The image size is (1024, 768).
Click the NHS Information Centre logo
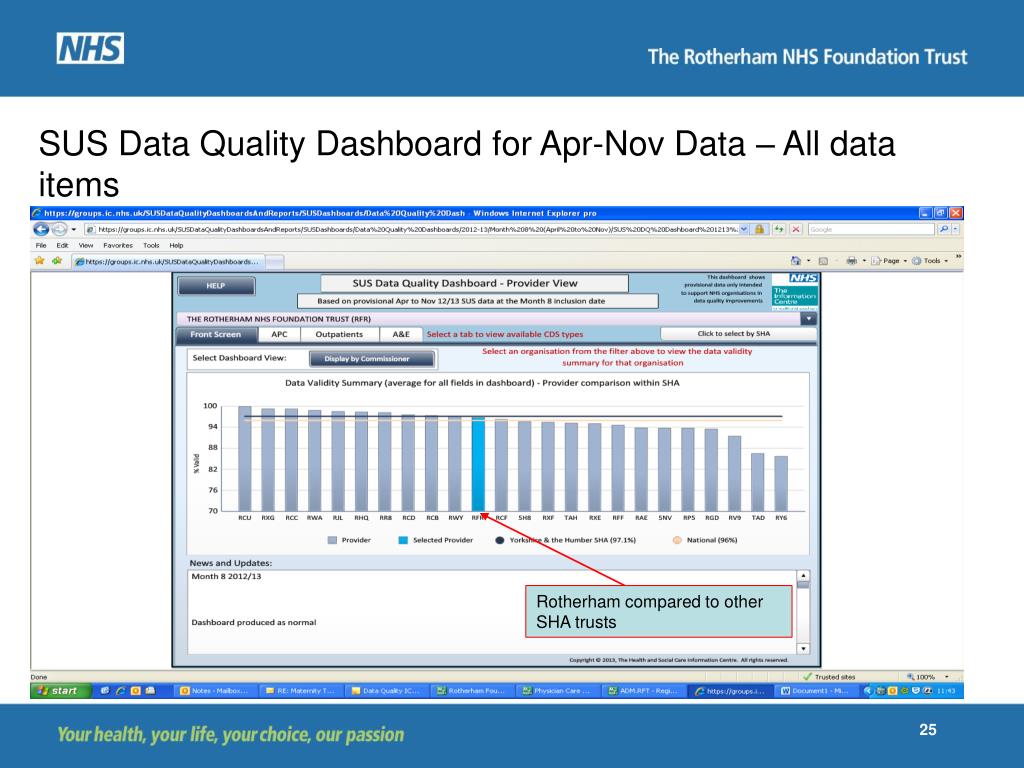coord(795,291)
